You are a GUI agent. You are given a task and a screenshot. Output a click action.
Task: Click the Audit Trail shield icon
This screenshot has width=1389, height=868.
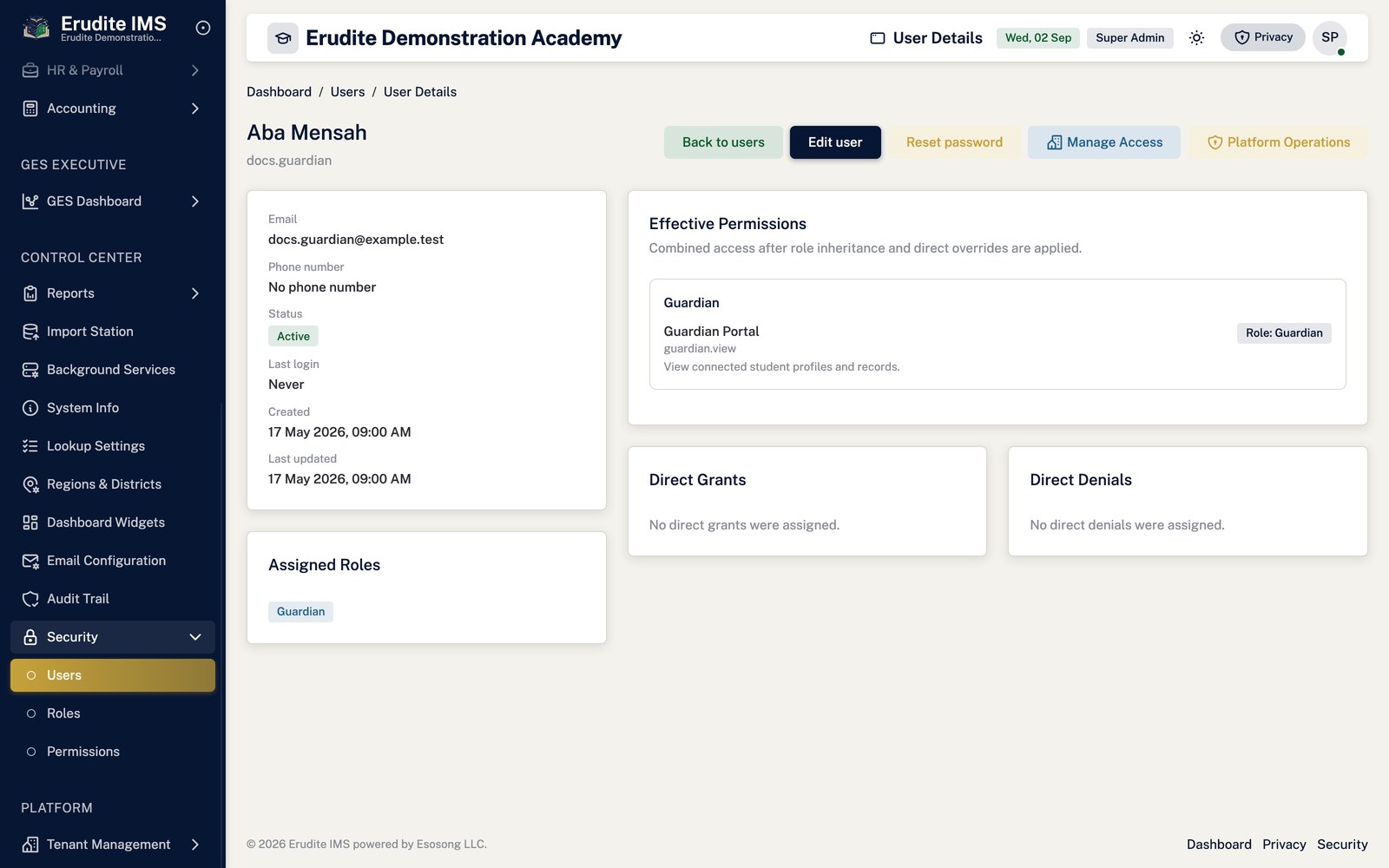30,599
